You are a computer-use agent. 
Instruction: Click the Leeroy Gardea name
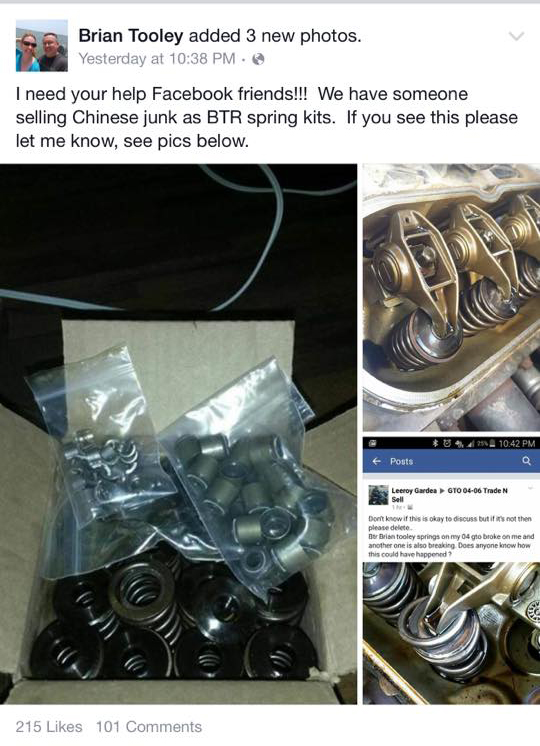[414, 491]
